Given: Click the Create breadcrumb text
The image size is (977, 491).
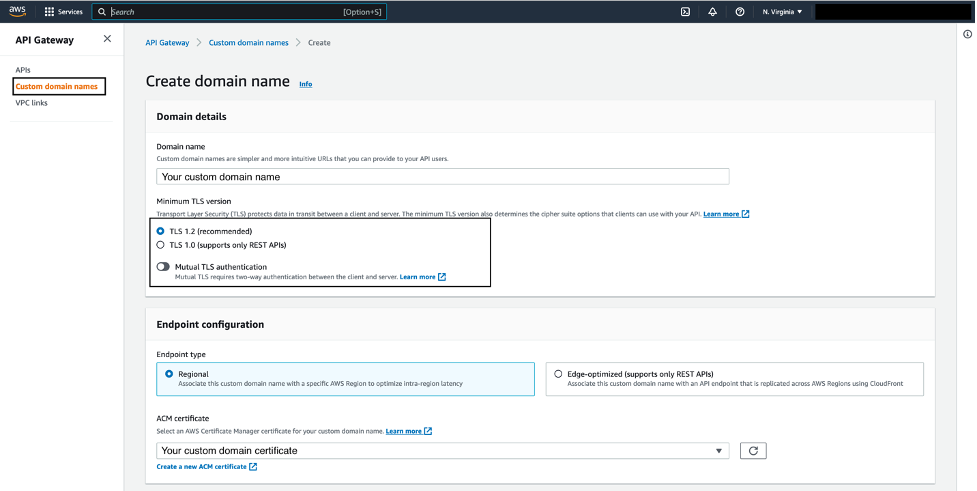Looking at the screenshot, I should 319,42.
